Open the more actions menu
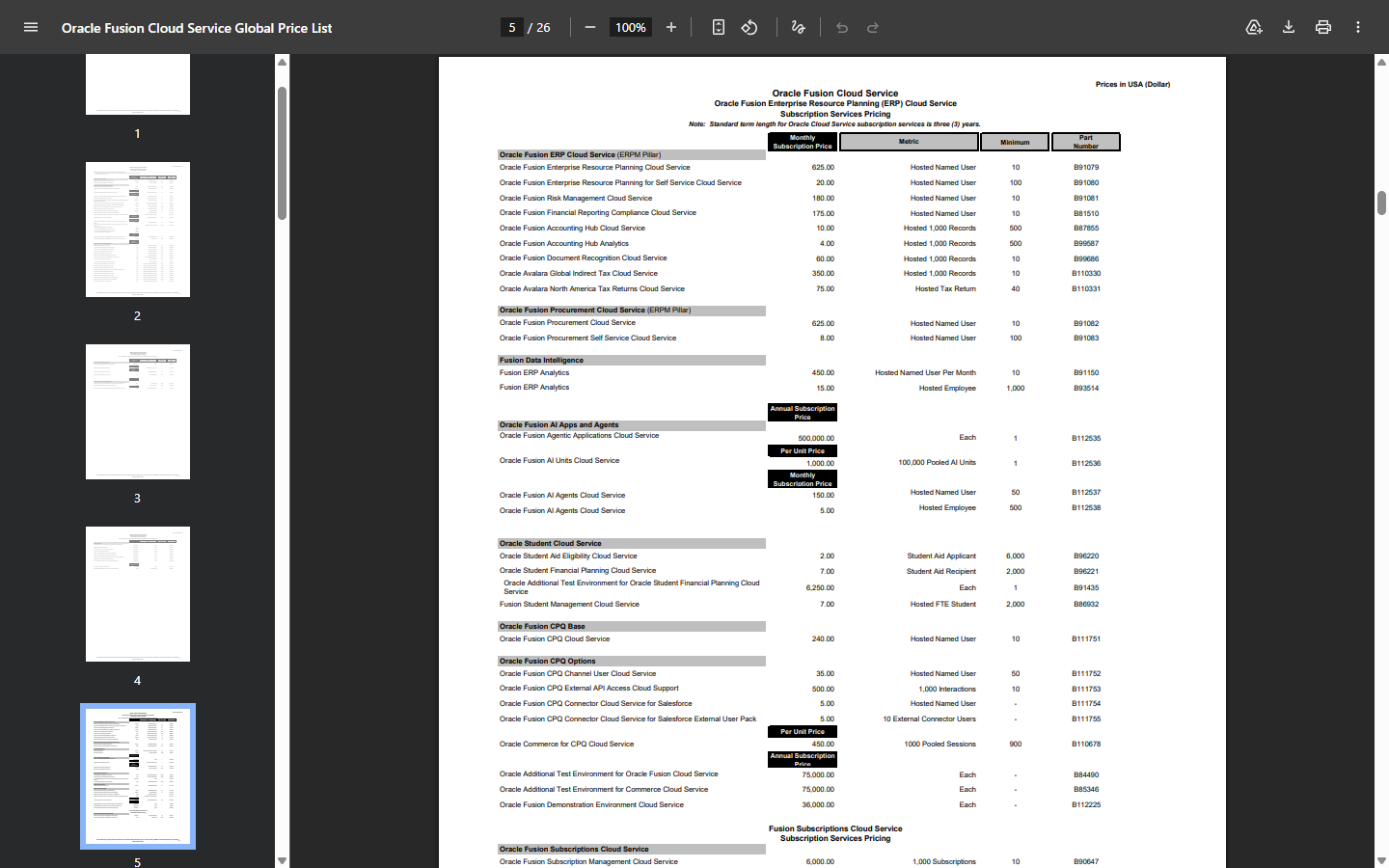This screenshot has height=868, width=1389. [1358, 27]
